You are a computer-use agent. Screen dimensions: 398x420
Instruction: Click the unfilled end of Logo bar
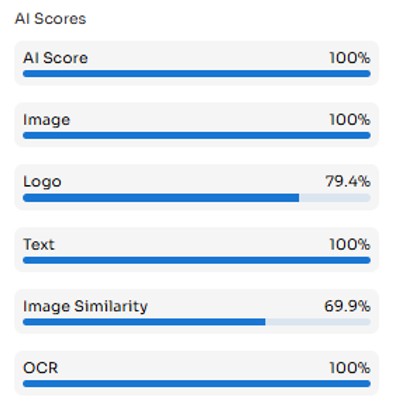335,198
